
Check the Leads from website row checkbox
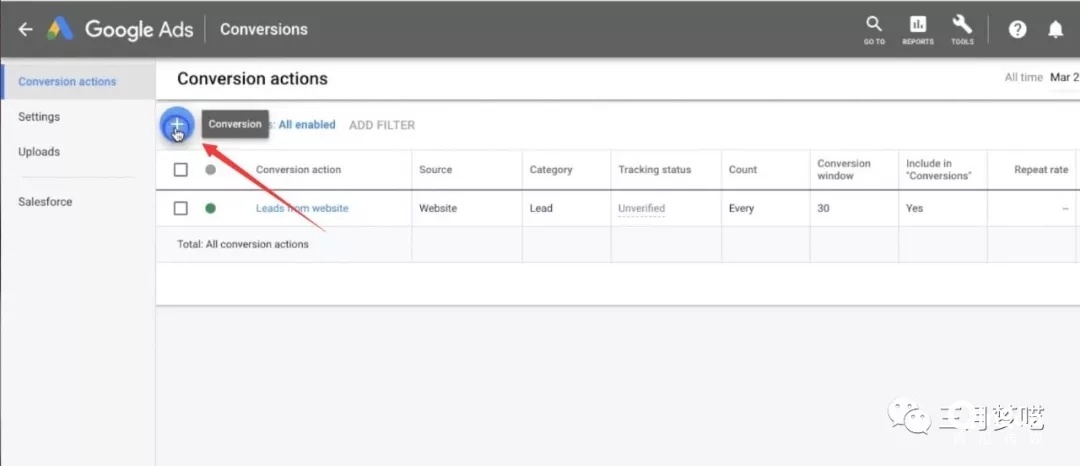coord(181,208)
